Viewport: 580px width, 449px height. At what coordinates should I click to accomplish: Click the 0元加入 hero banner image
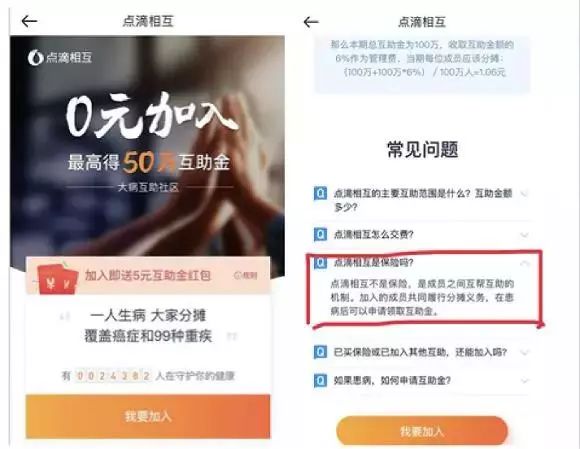(147, 146)
